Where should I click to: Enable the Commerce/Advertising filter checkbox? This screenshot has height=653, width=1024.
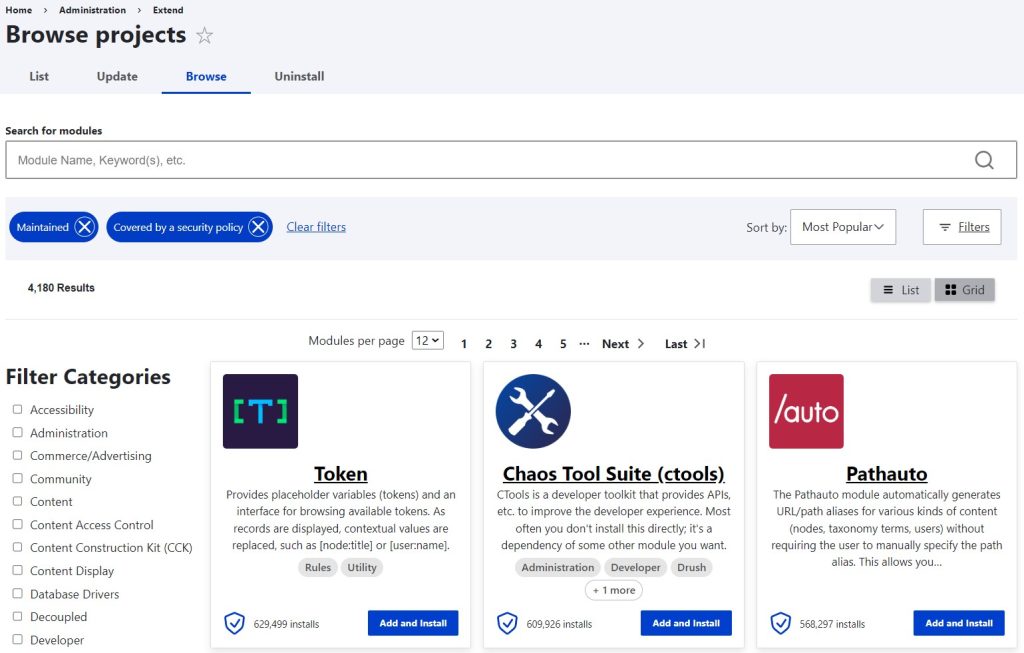coord(17,456)
